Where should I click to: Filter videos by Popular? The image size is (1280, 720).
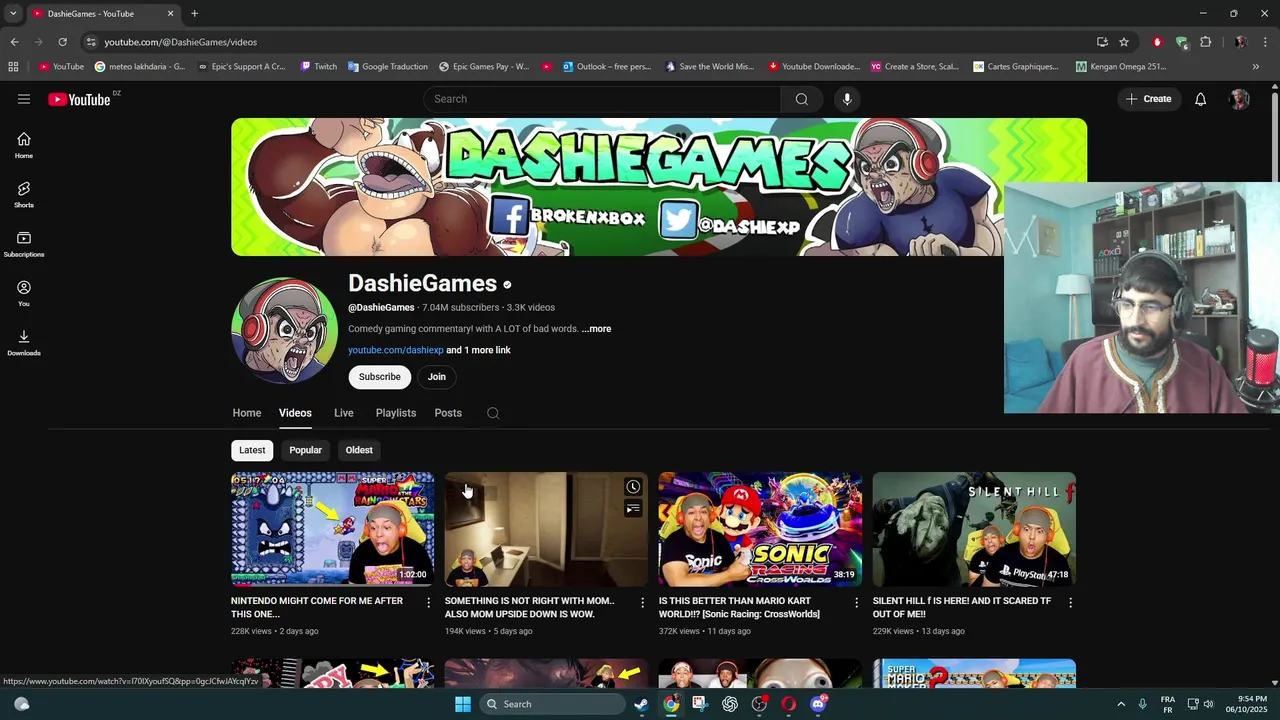[306, 450]
